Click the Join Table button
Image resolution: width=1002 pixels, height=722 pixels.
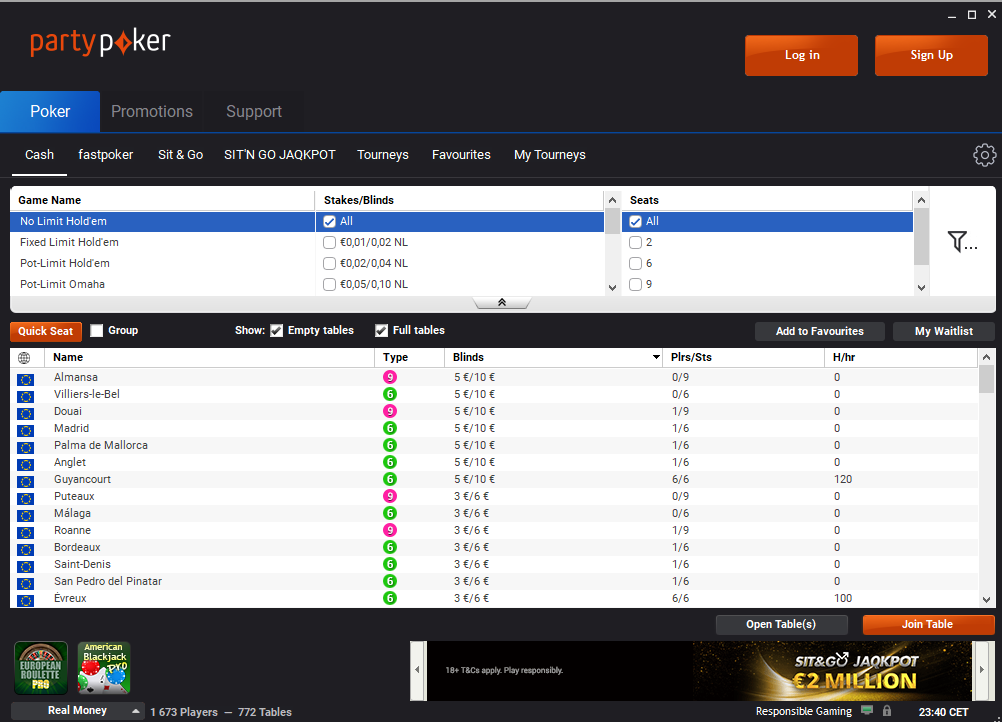click(928, 624)
